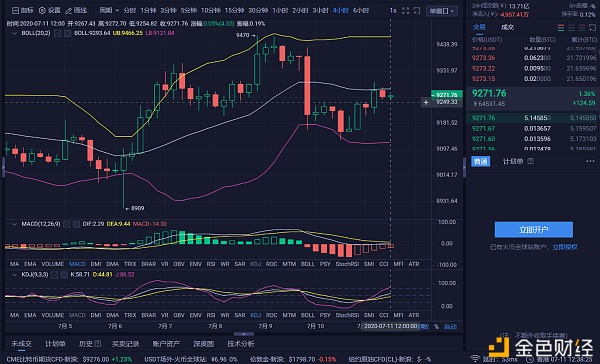The width and height of the screenshot is (600, 364).
Task: Click the plus crosshair price marker
Action: (426, 102)
